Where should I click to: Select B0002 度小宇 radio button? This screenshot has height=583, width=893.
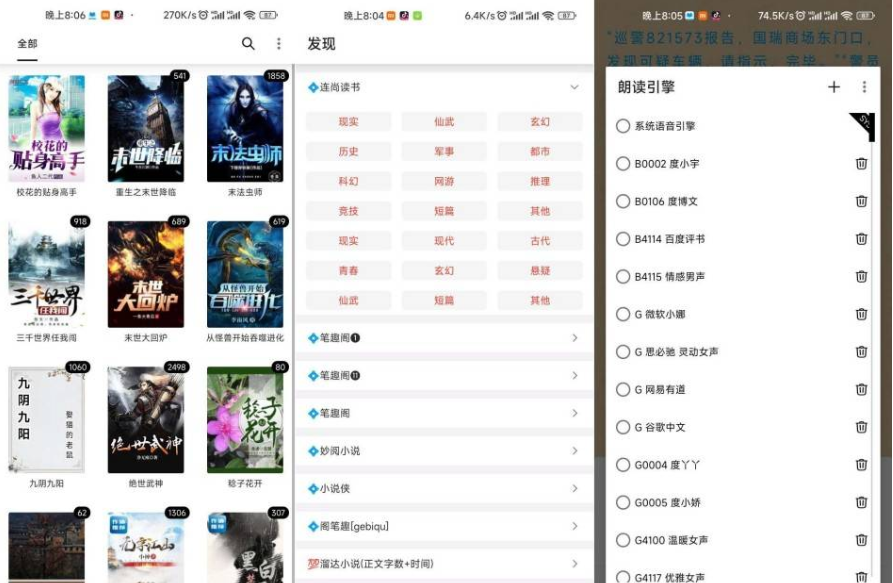(x=622, y=163)
